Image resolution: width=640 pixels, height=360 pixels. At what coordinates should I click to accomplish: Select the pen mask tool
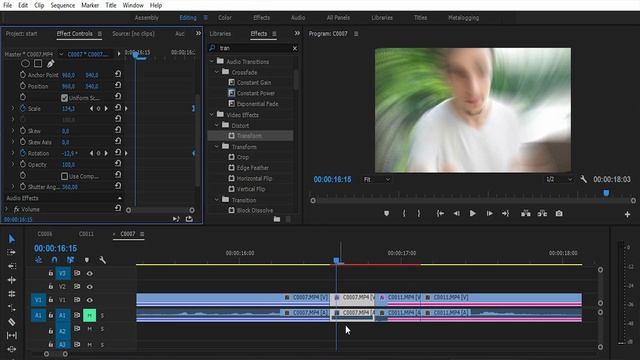click(51, 63)
